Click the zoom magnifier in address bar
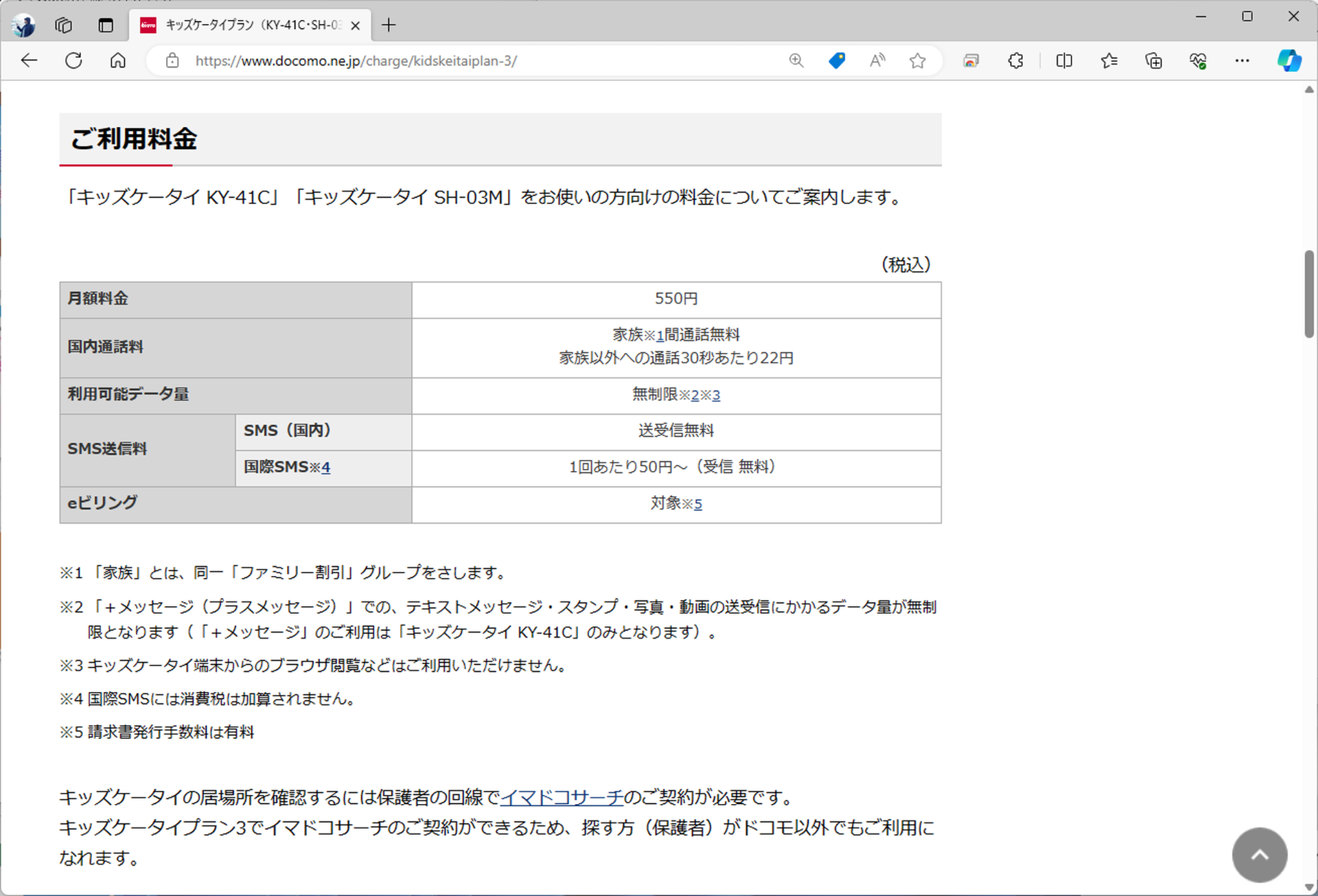Viewport: 1318px width, 896px height. (796, 60)
